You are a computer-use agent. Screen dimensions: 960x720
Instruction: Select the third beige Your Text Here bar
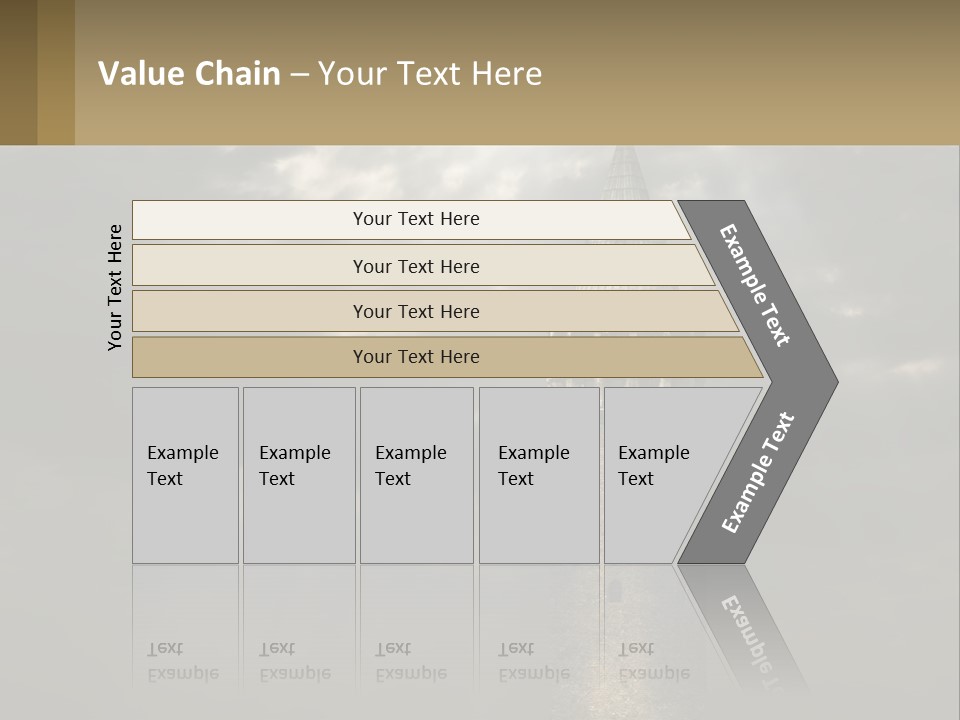pos(435,311)
